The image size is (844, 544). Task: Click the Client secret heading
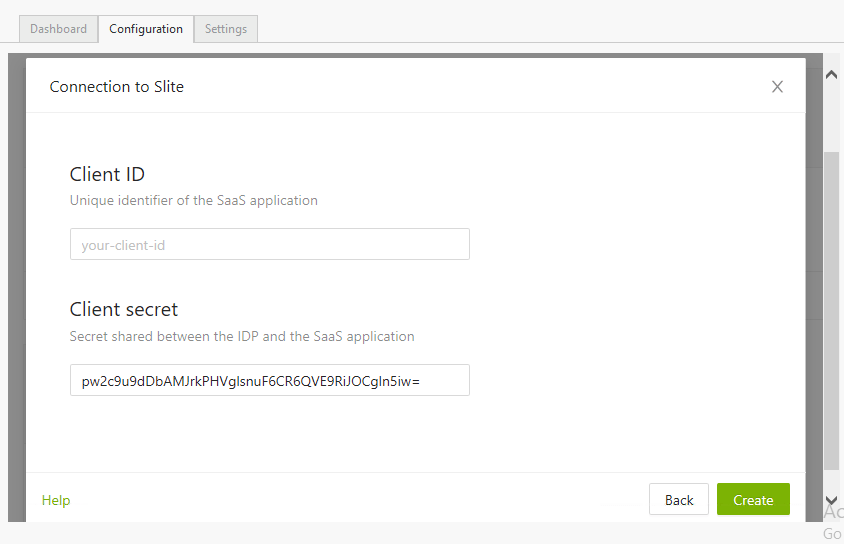click(x=124, y=309)
